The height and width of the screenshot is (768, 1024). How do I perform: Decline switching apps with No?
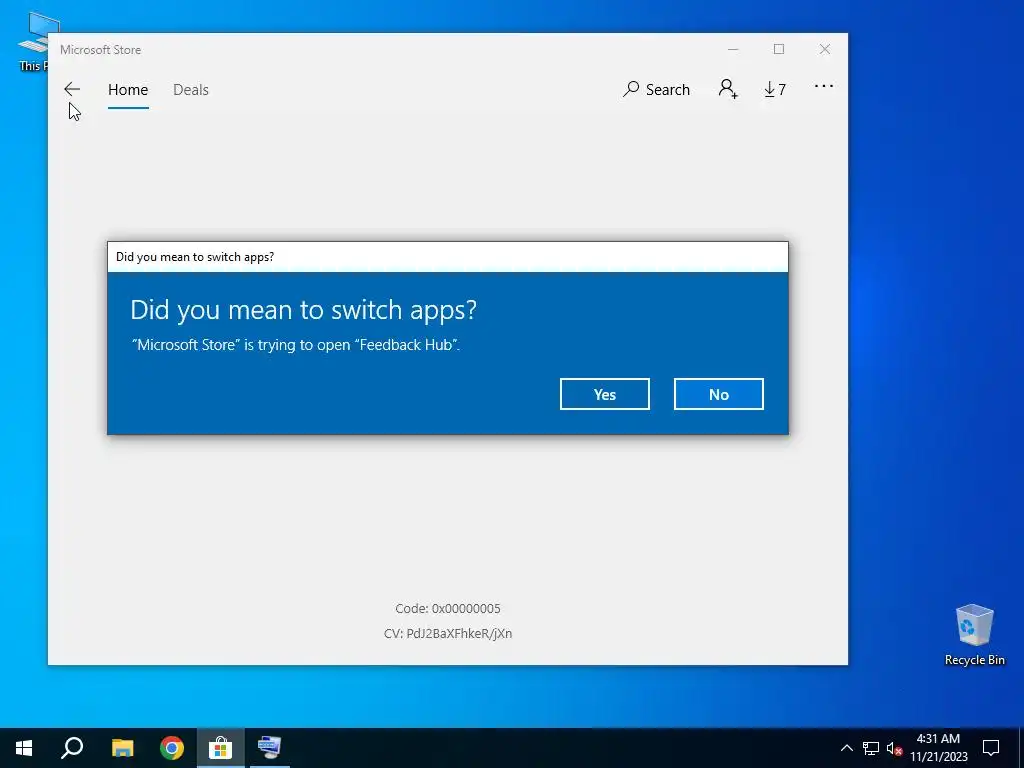718,394
